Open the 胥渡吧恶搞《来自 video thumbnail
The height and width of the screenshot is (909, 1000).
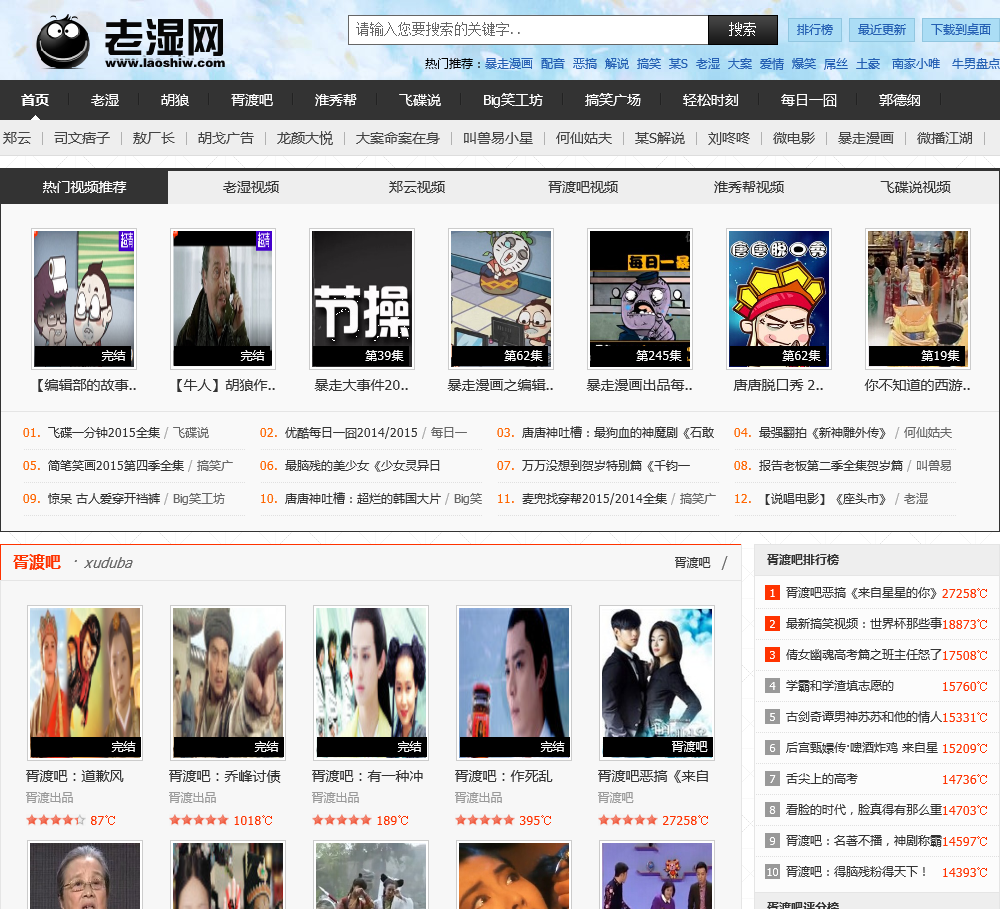(x=657, y=683)
